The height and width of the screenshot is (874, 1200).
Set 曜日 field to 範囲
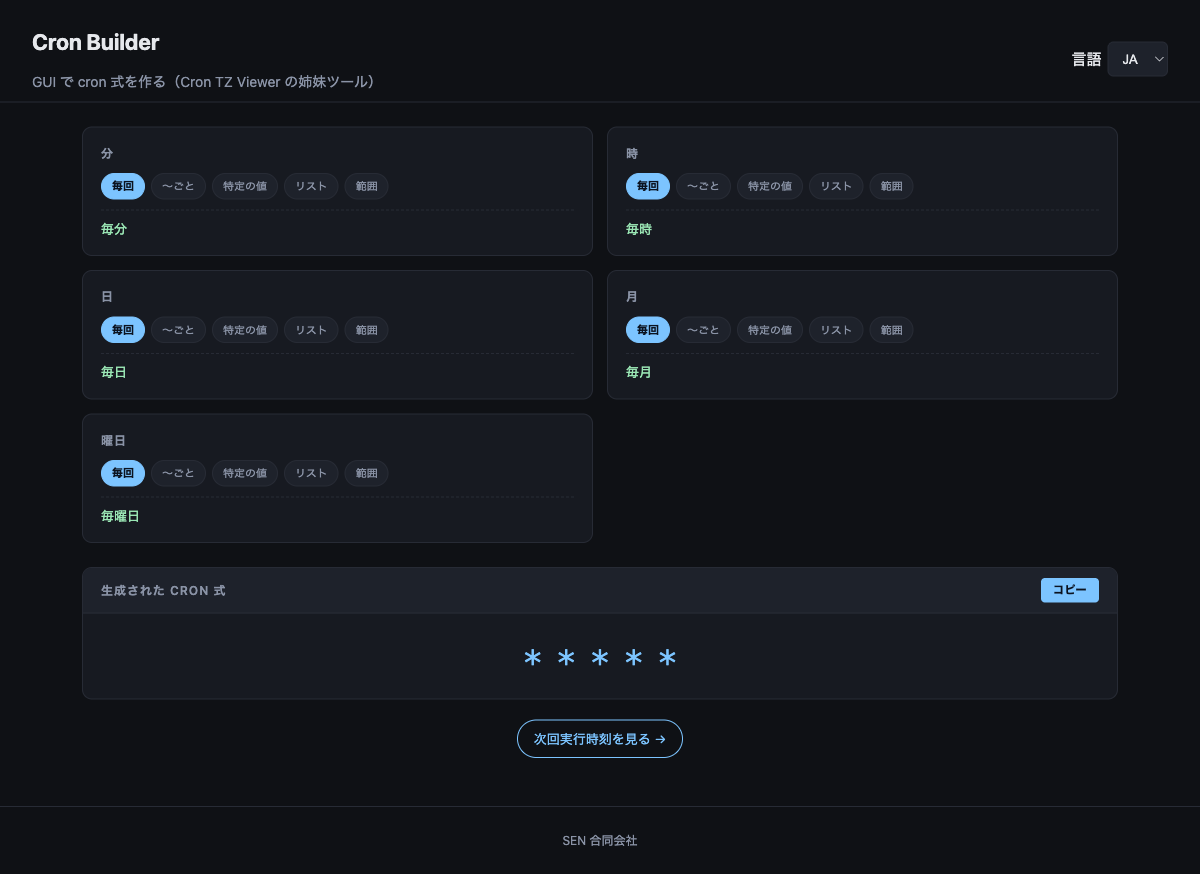point(366,473)
